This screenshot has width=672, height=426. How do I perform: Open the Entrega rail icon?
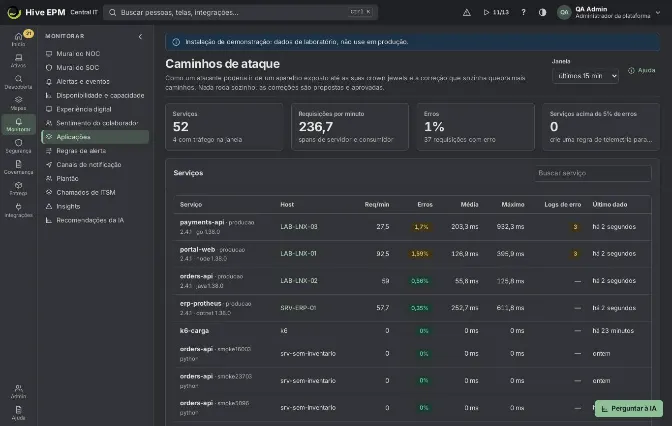[18, 189]
